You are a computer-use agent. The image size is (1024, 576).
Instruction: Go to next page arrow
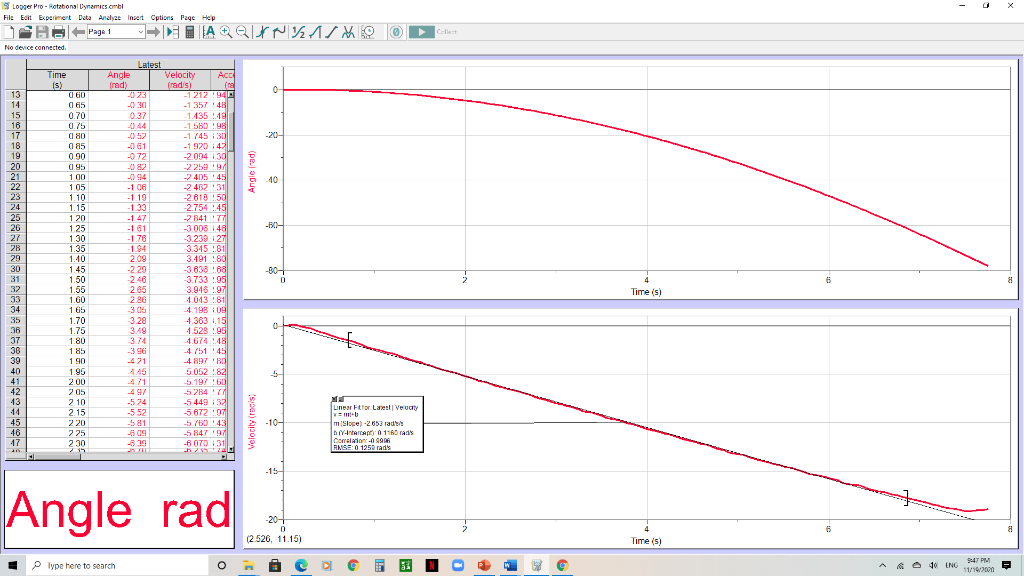click(x=153, y=32)
